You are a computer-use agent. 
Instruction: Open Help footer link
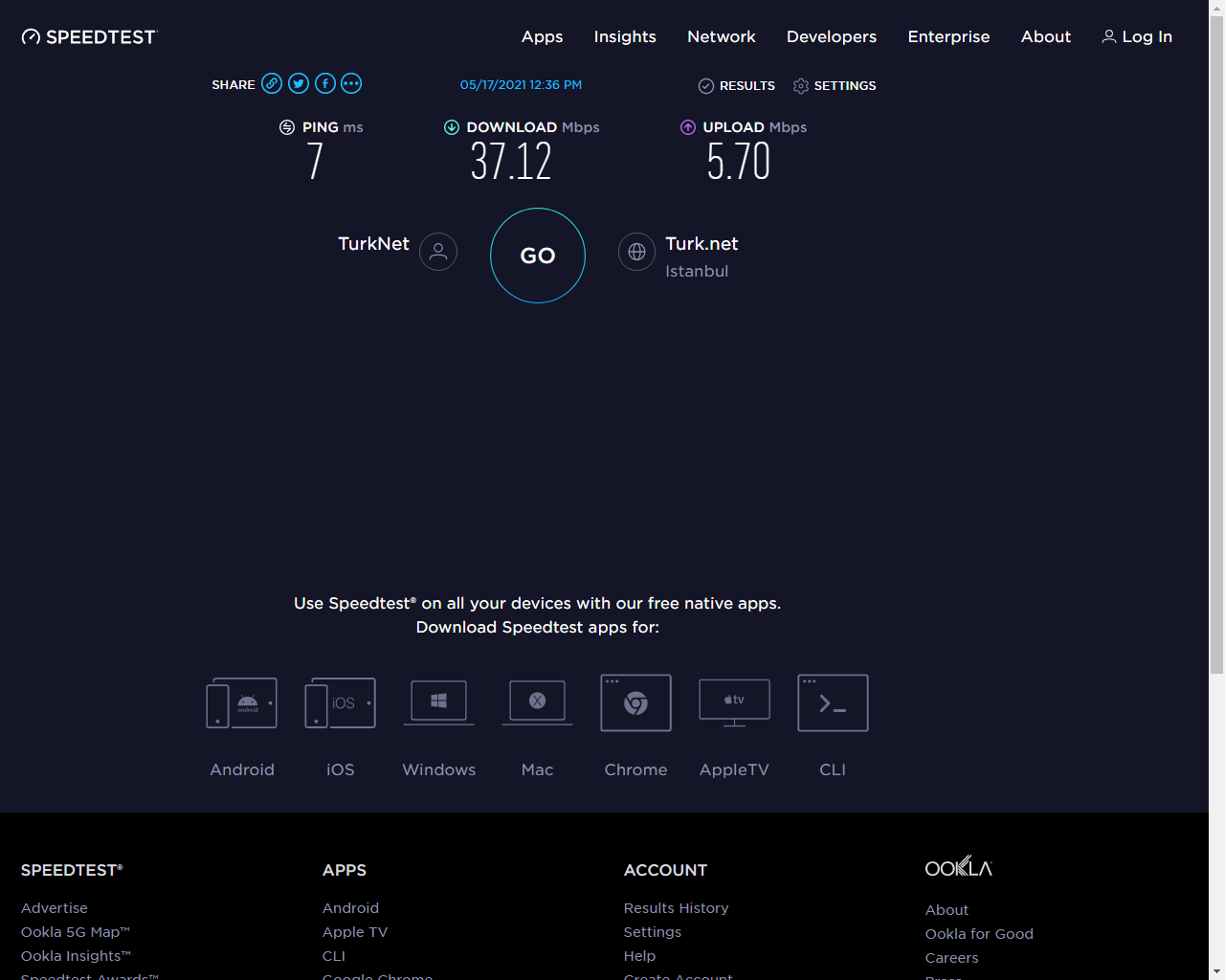[x=639, y=955]
